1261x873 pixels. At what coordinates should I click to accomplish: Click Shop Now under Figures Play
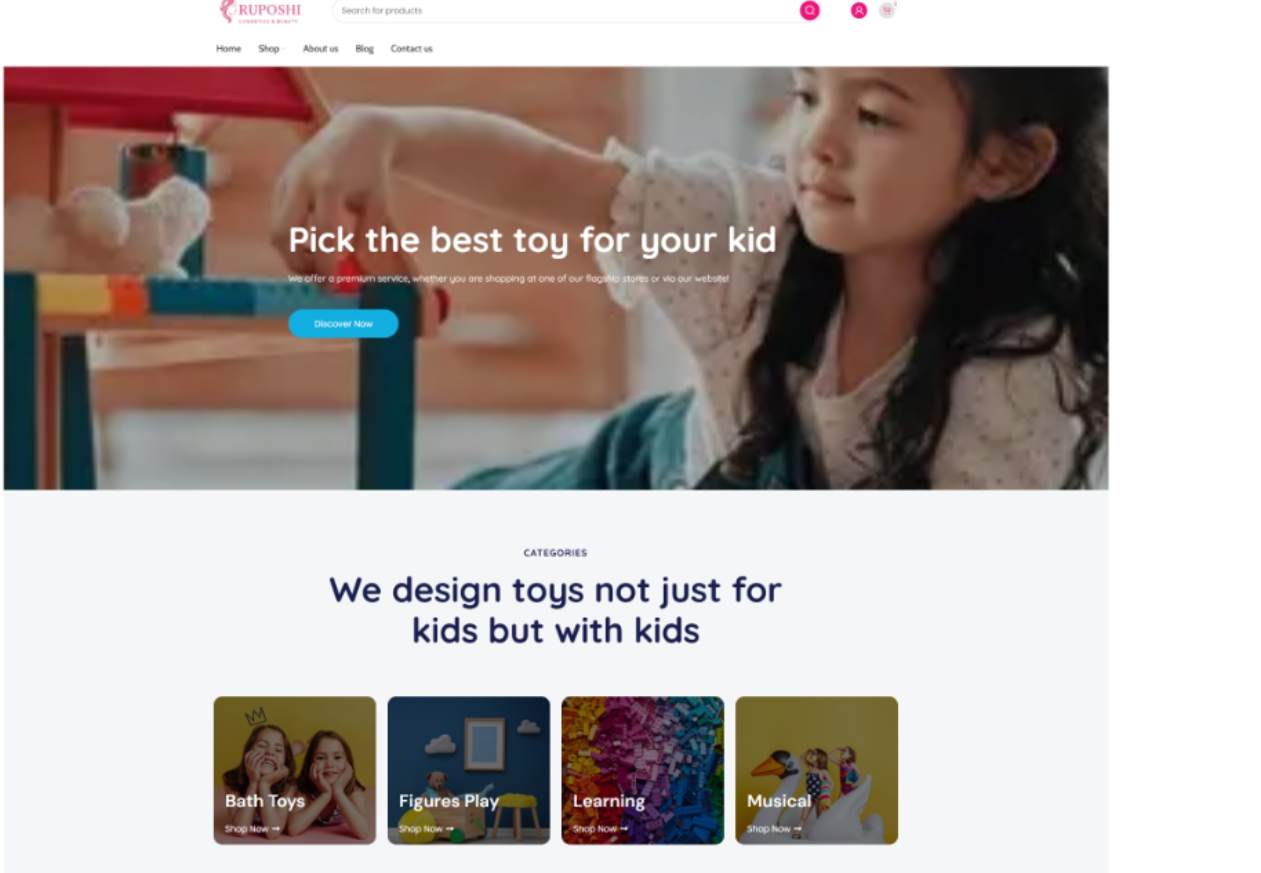coord(426,828)
